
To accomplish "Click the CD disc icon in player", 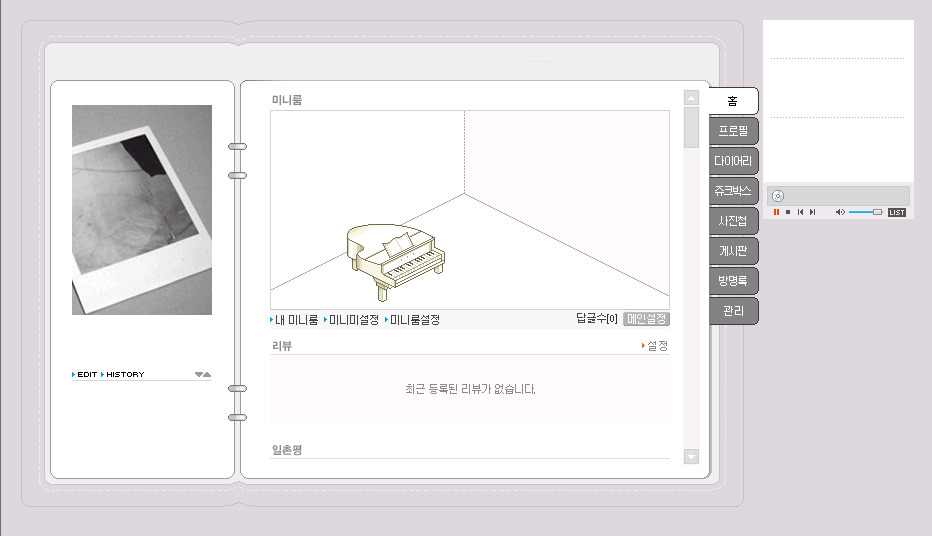I will 778,196.
